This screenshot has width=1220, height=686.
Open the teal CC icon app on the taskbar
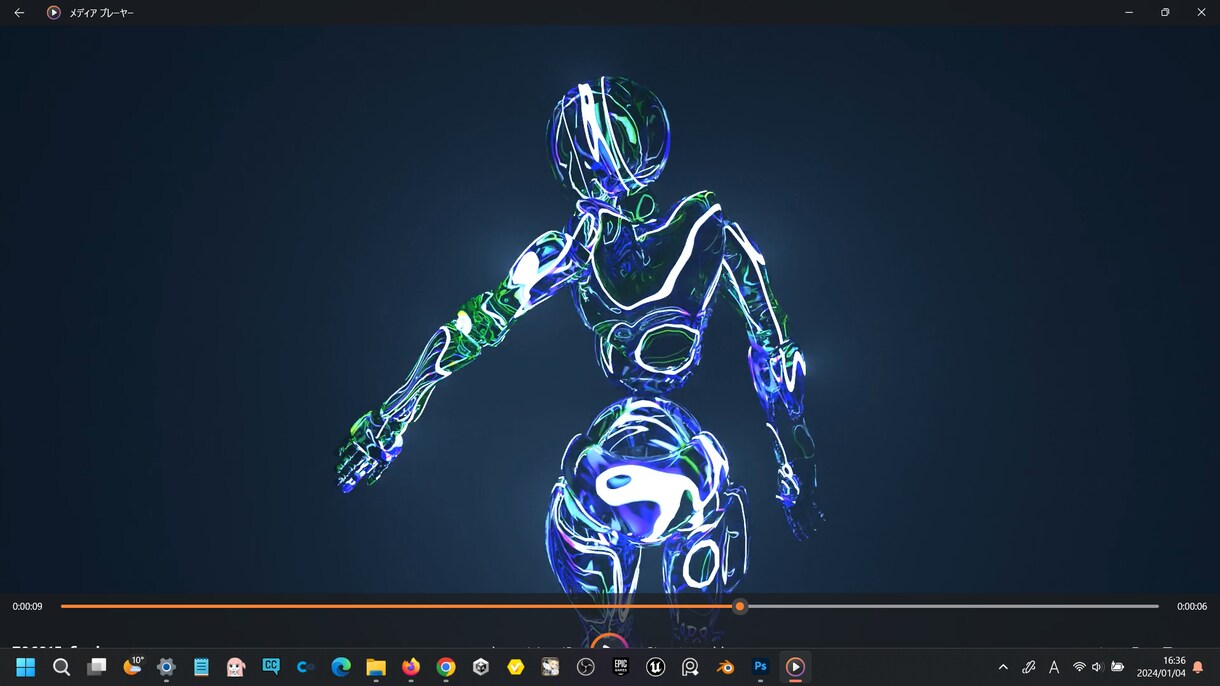[271, 666]
